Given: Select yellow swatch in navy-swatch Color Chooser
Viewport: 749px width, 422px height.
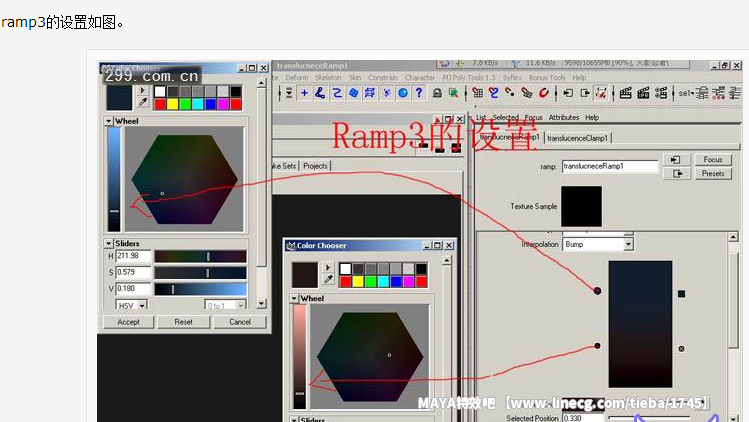Looking at the screenshot, I should click(172, 104).
